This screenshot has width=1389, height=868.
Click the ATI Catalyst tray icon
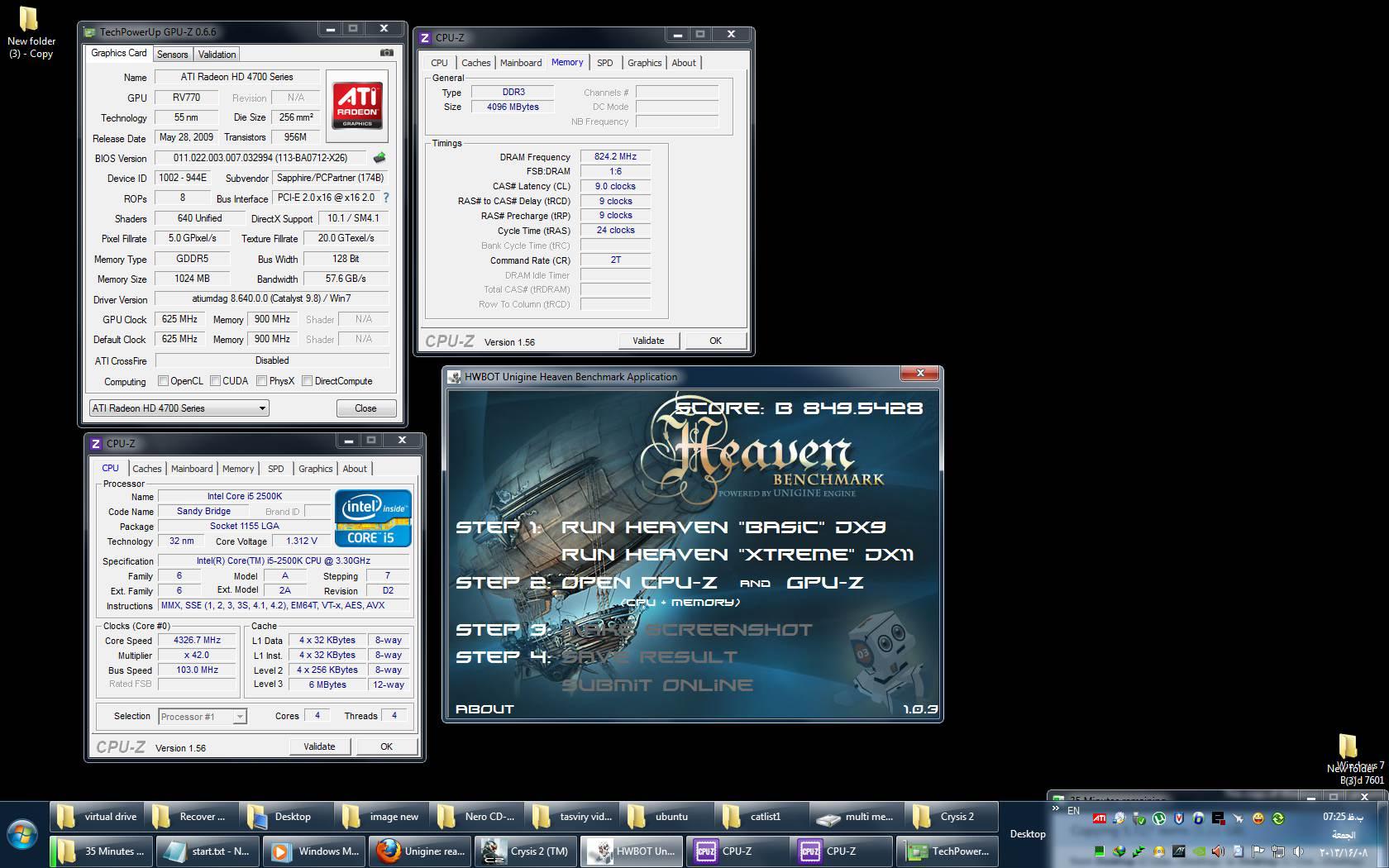(x=1100, y=818)
